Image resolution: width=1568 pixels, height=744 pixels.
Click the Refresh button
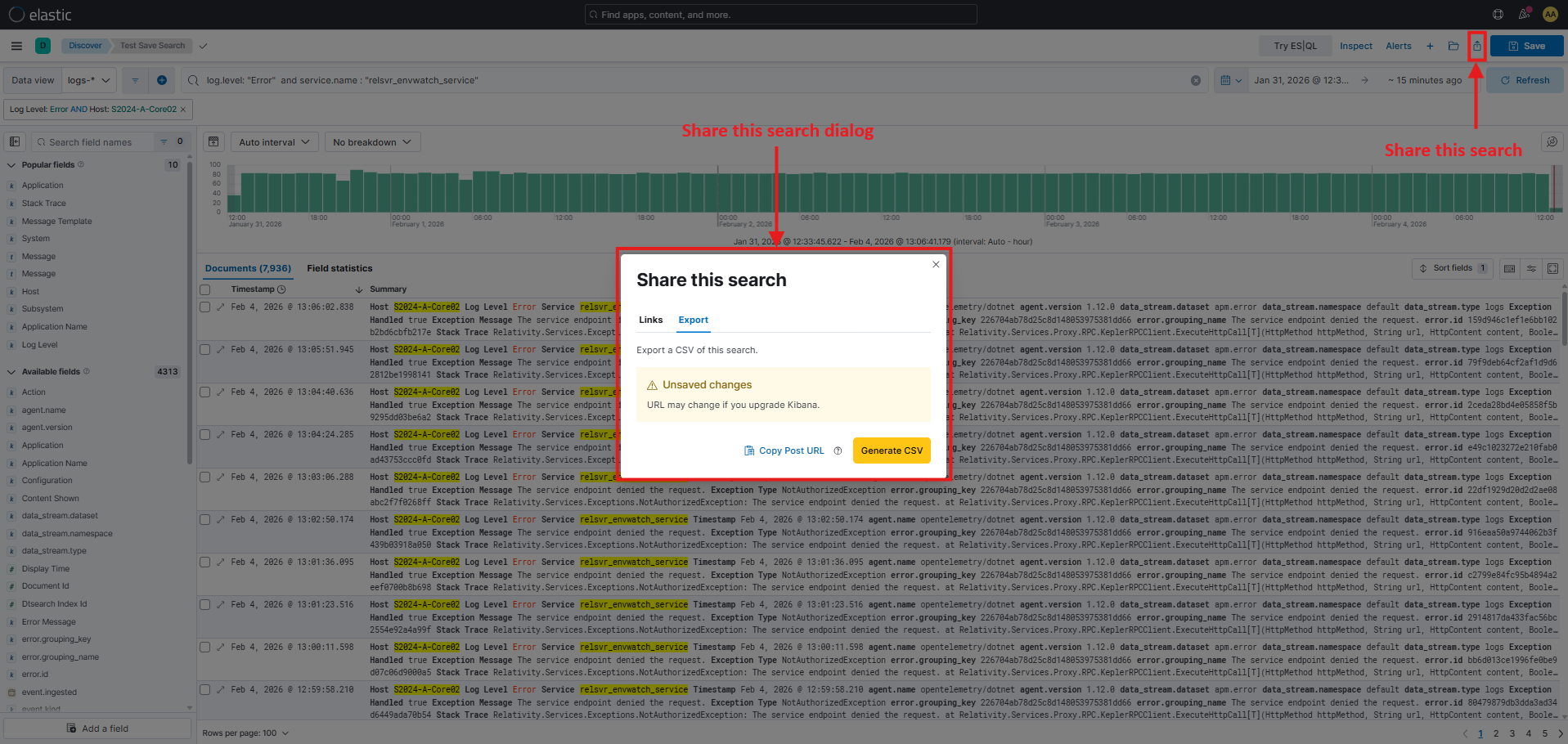point(1526,80)
